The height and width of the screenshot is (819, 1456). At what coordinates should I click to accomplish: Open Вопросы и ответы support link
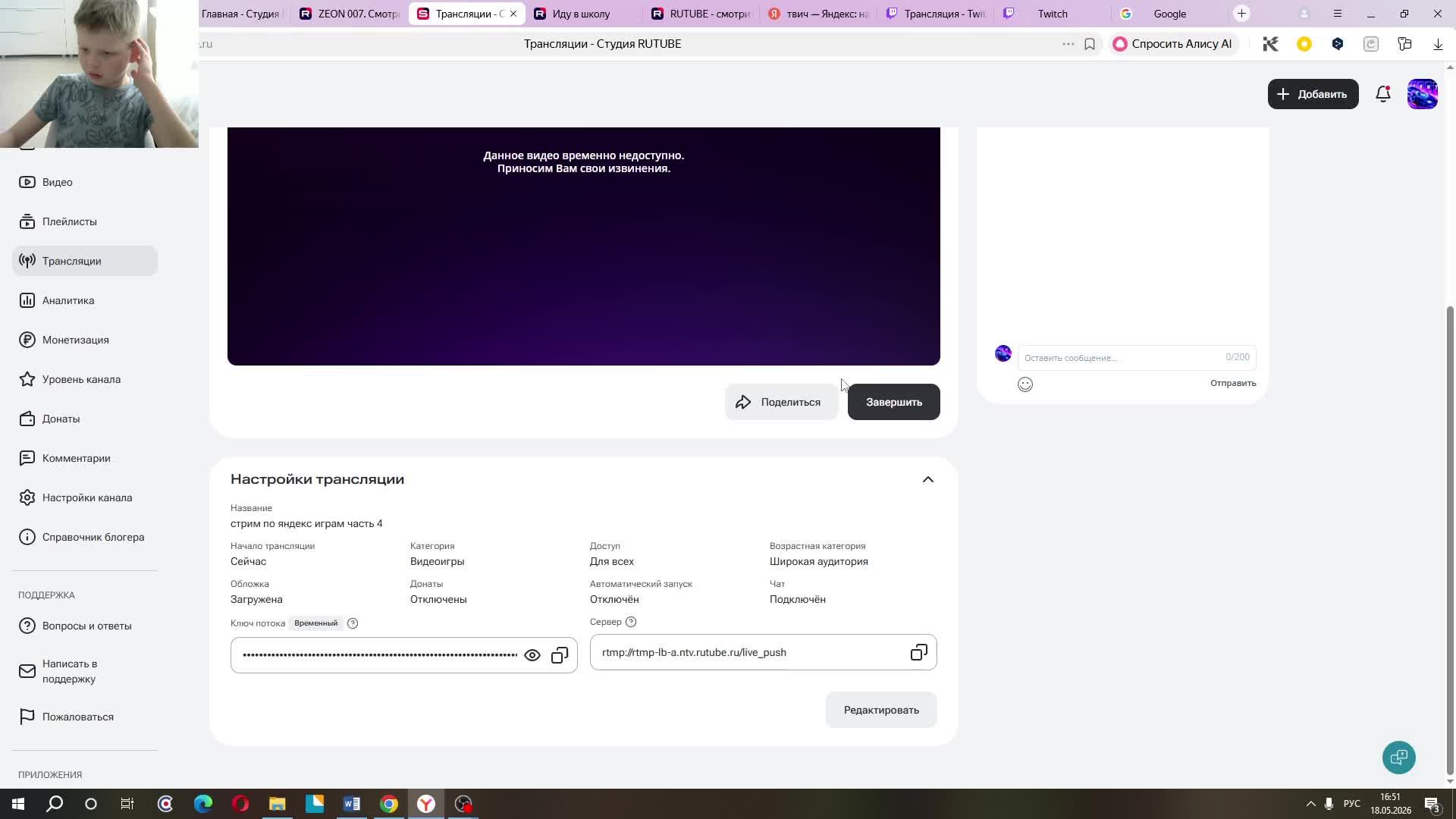85,626
